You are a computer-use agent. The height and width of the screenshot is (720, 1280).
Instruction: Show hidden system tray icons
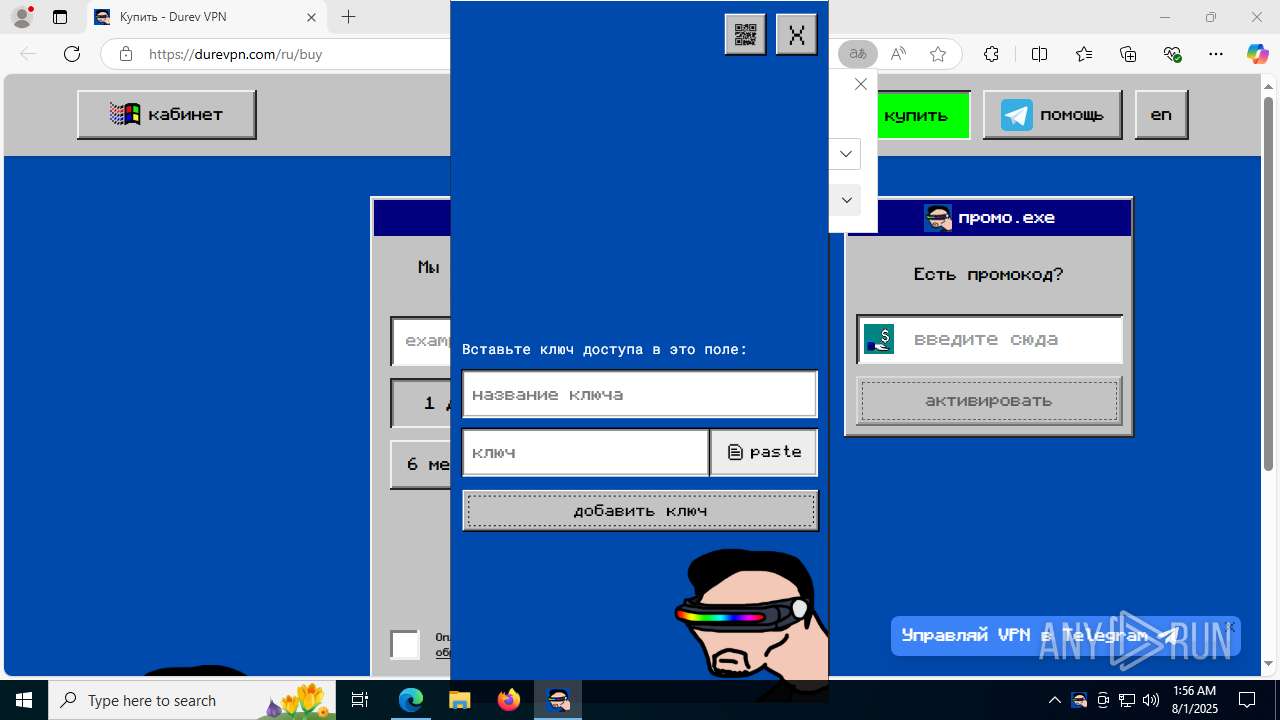1054,700
